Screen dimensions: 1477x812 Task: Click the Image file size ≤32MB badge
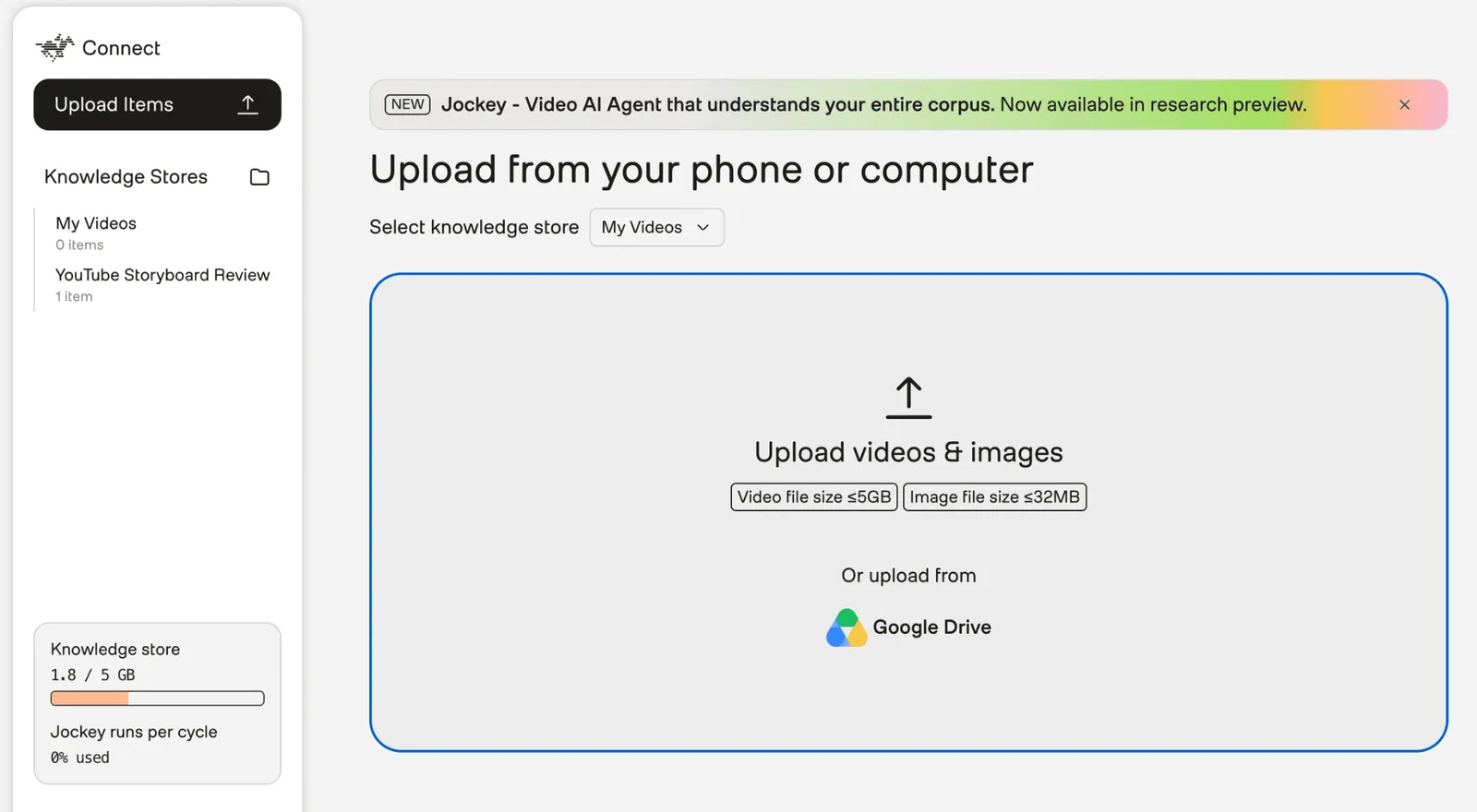pyautogui.click(x=994, y=496)
